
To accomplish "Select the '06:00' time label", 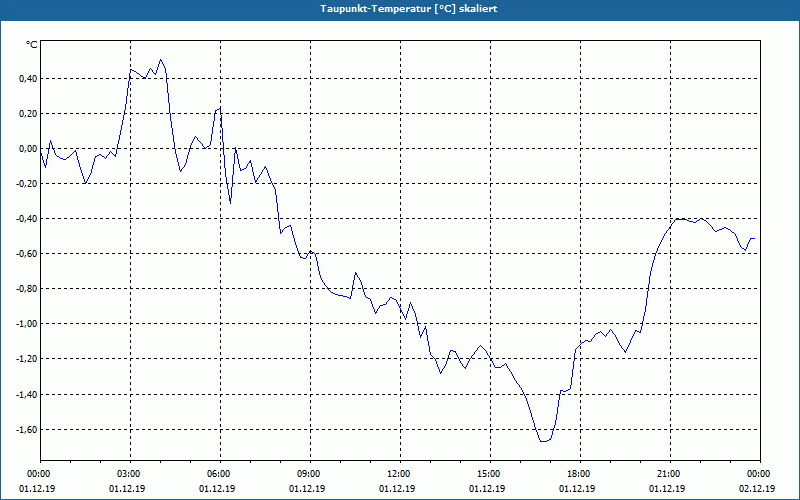I will click(x=220, y=474).
